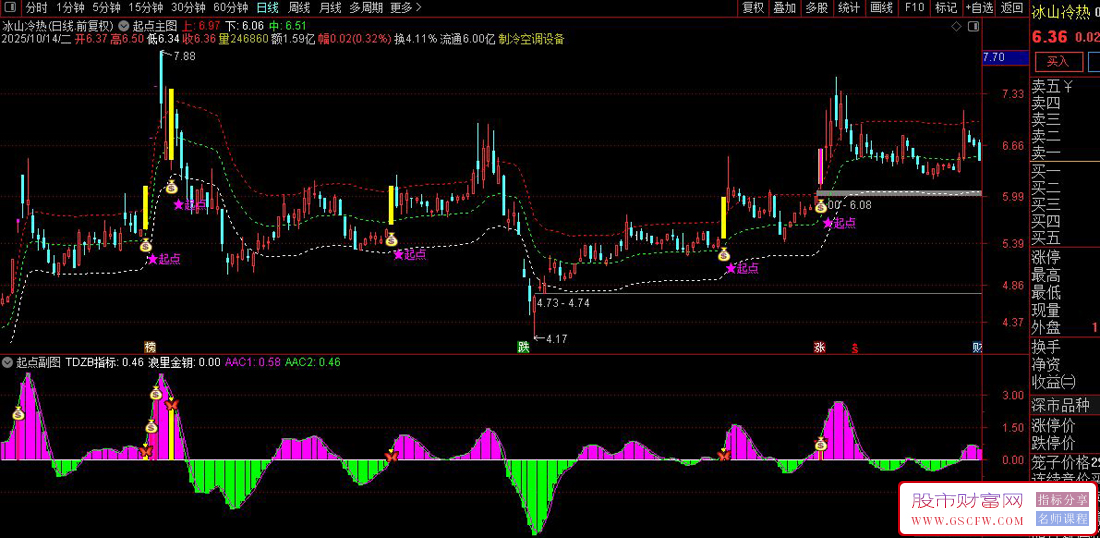Click the diamond icon above the chart
The height and width of the screenshot is (538, 1100).
(956, 27)
